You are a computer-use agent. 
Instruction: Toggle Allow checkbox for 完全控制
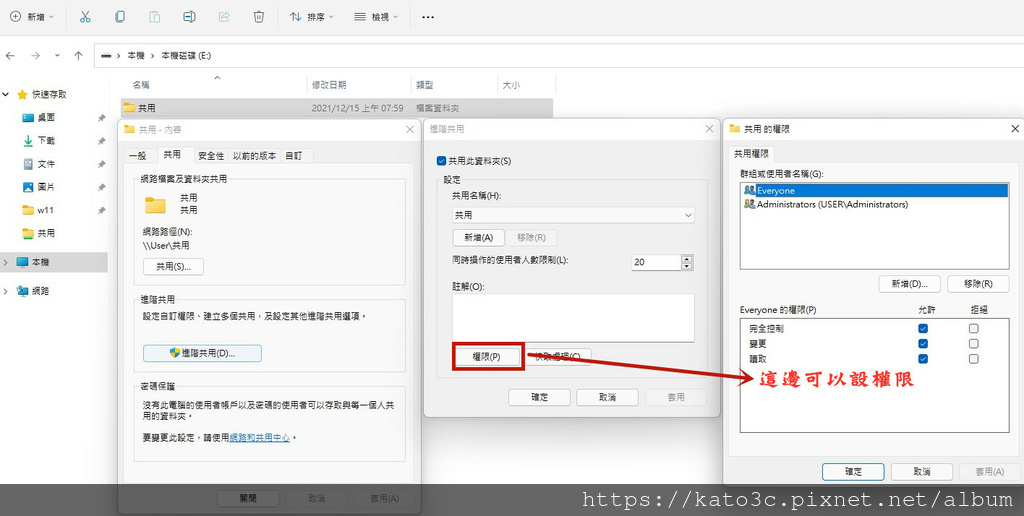point(923,329)
